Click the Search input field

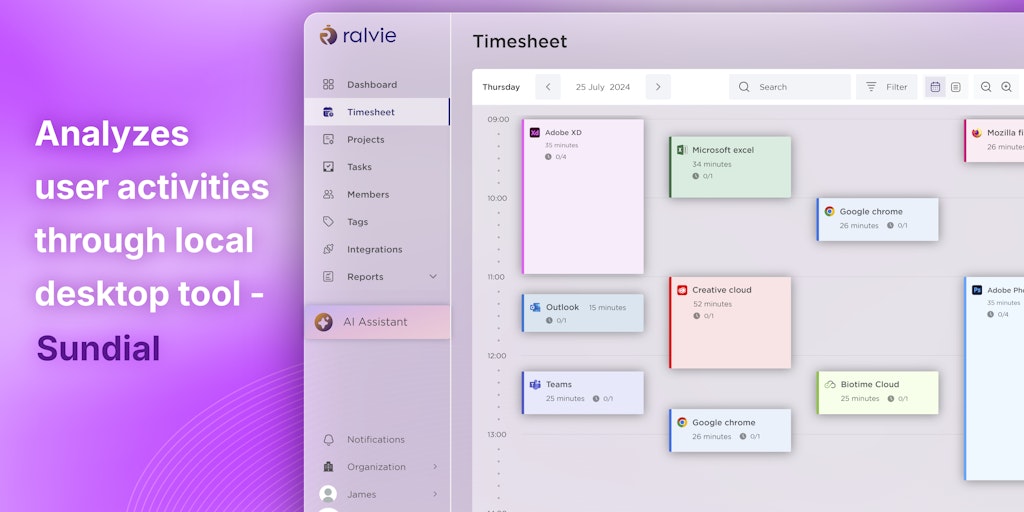[x=790, y=87]
